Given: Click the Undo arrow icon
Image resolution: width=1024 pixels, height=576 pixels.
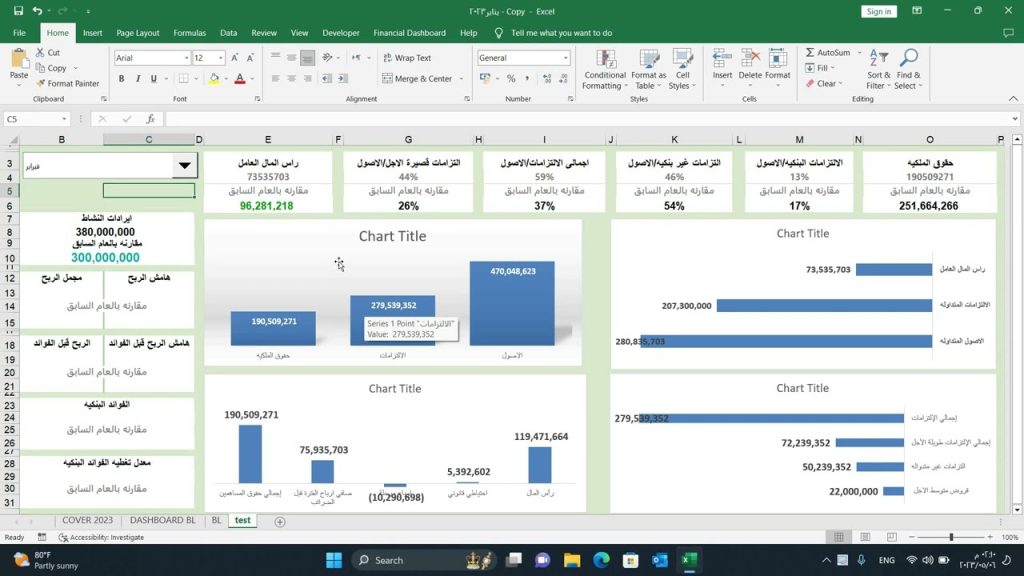Looking at the screenshot, I should (x=37, y=11).
